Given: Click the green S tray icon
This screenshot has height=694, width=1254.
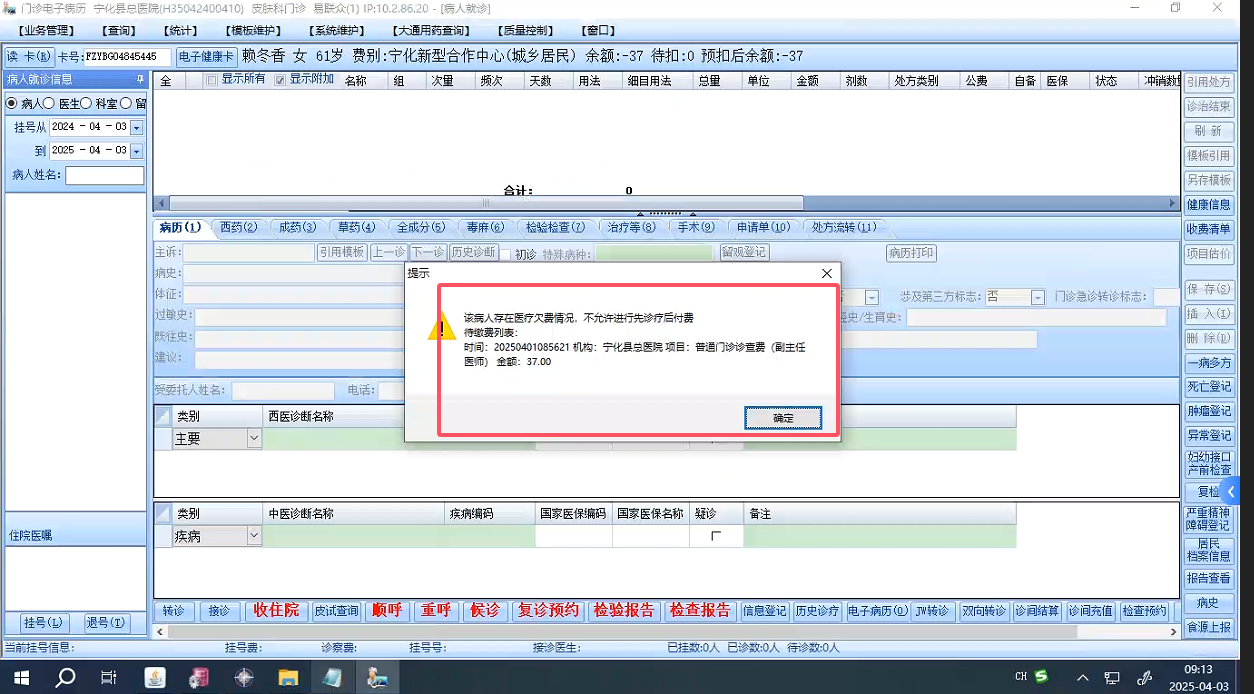Looking at the screenshot, I should [1042, 677].
